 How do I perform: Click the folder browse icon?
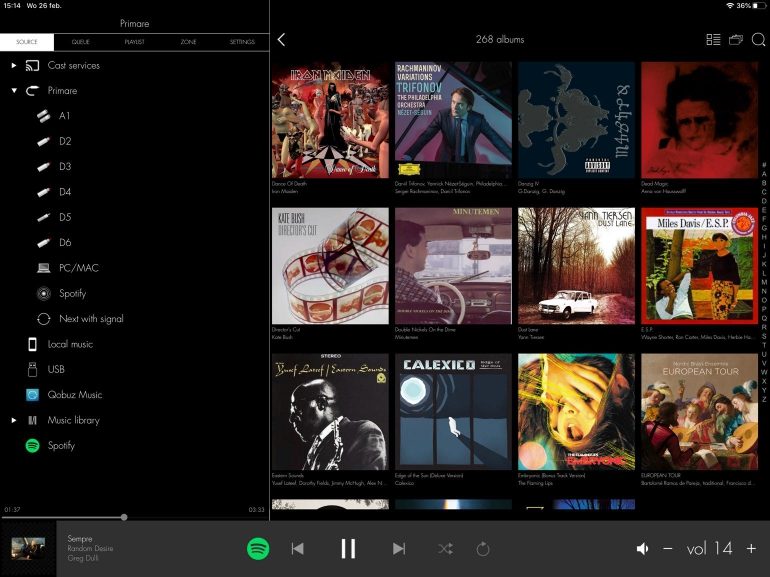(736, 40)
